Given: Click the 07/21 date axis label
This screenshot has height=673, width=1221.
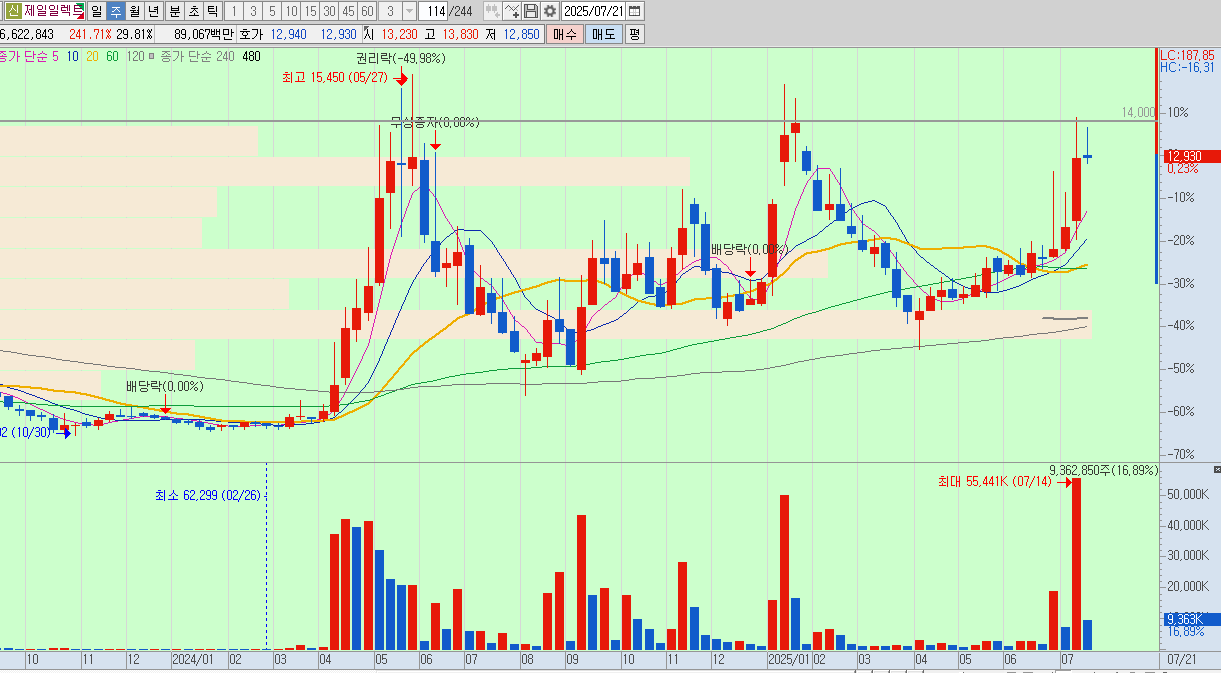Looking at the screenshot, I should coord(1181,660).
